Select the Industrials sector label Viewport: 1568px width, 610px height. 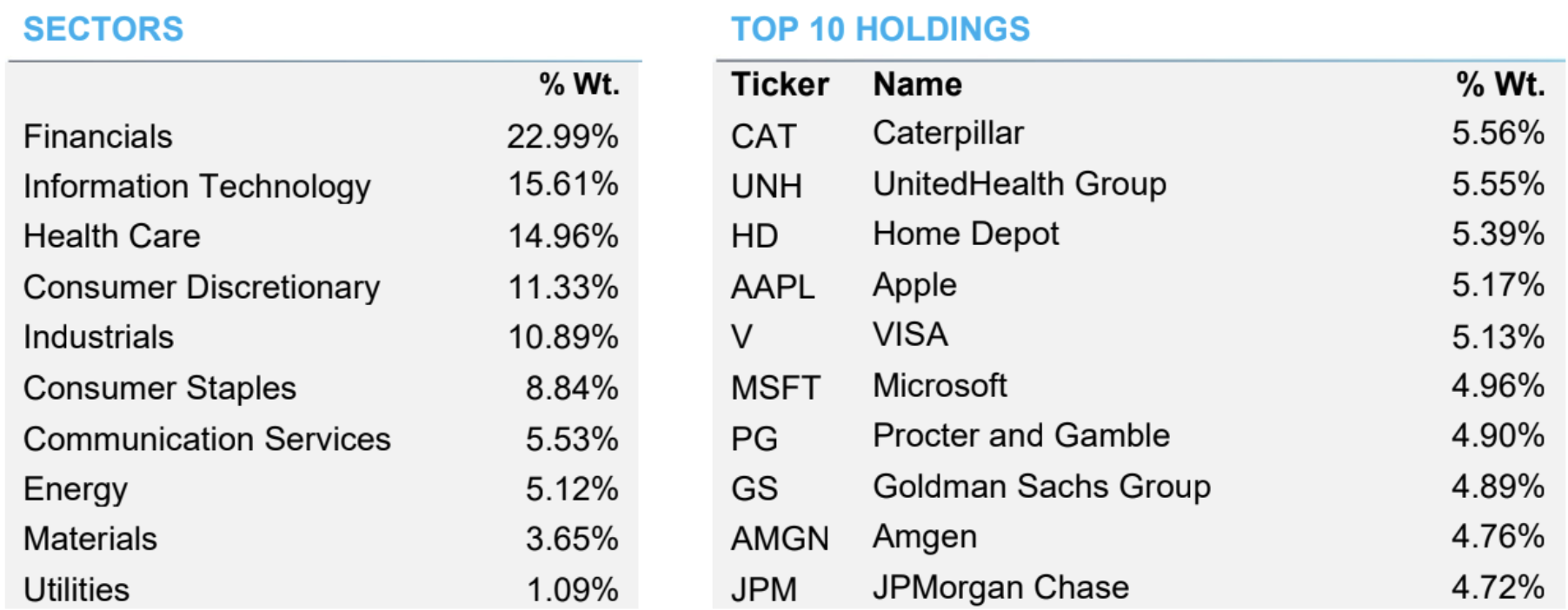click(99, 337)
